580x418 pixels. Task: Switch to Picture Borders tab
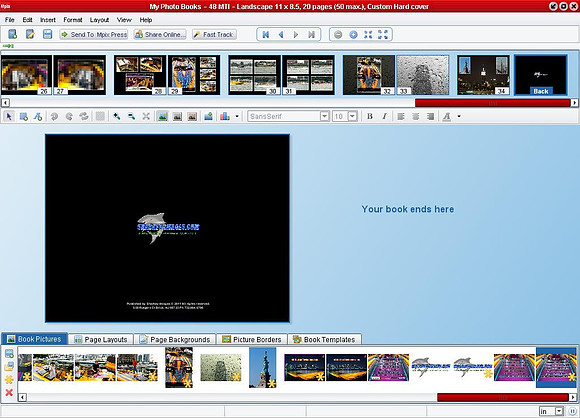[252, 339]
